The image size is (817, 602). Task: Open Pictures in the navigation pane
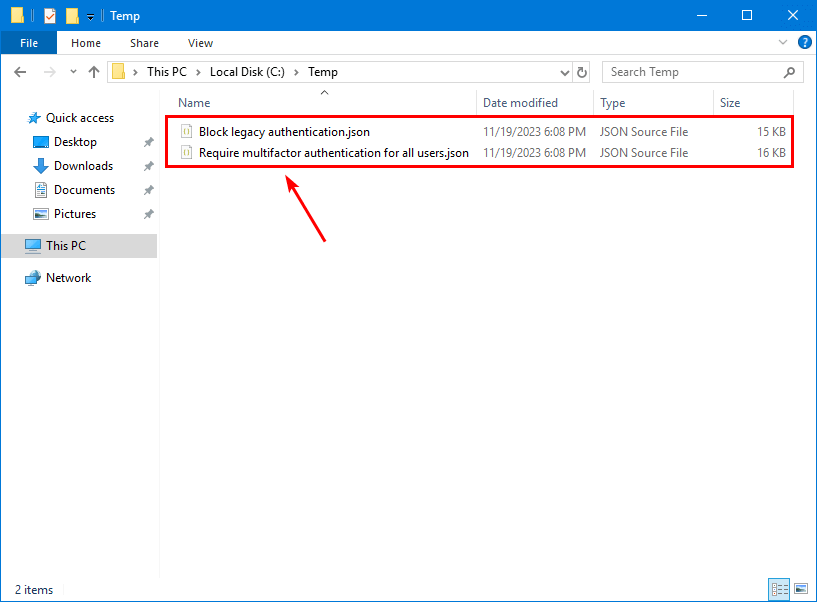pos(75,214)
